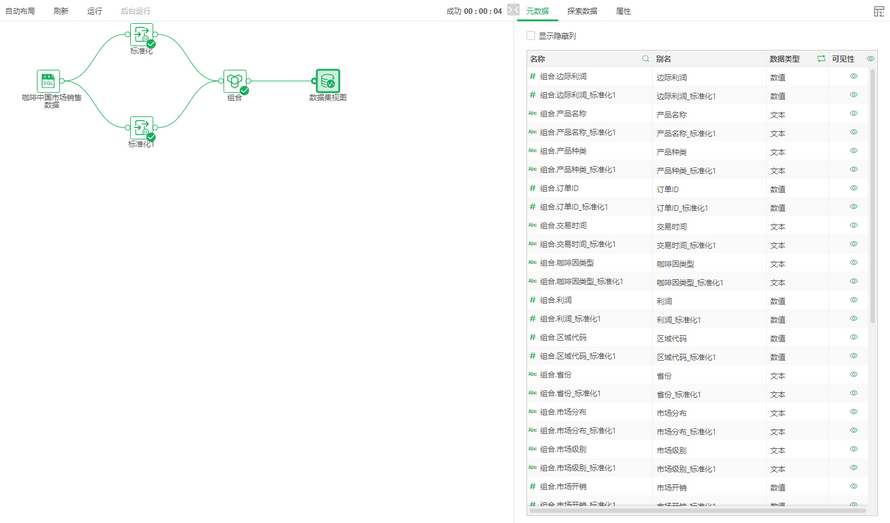Click the row 组合.利润_标准化1
The height and width of the screenshot is (523, 890).
tap(698, 319)
